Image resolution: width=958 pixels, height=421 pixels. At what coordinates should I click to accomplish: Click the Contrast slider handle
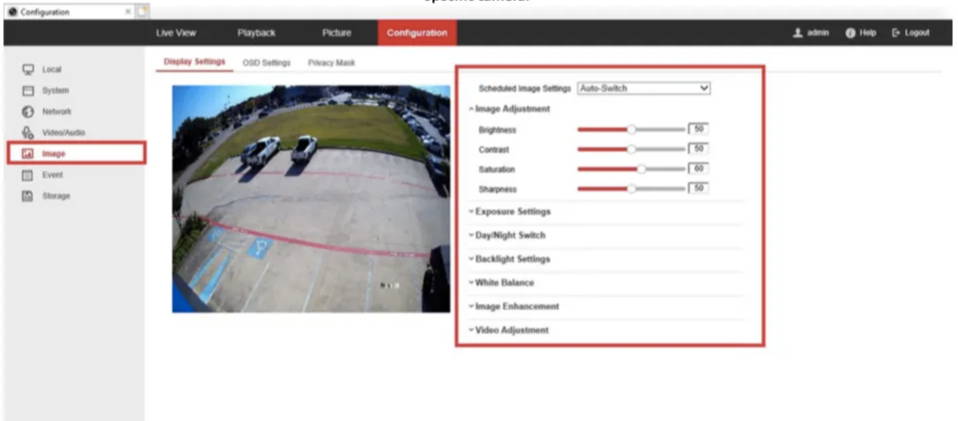coord(632,149)
